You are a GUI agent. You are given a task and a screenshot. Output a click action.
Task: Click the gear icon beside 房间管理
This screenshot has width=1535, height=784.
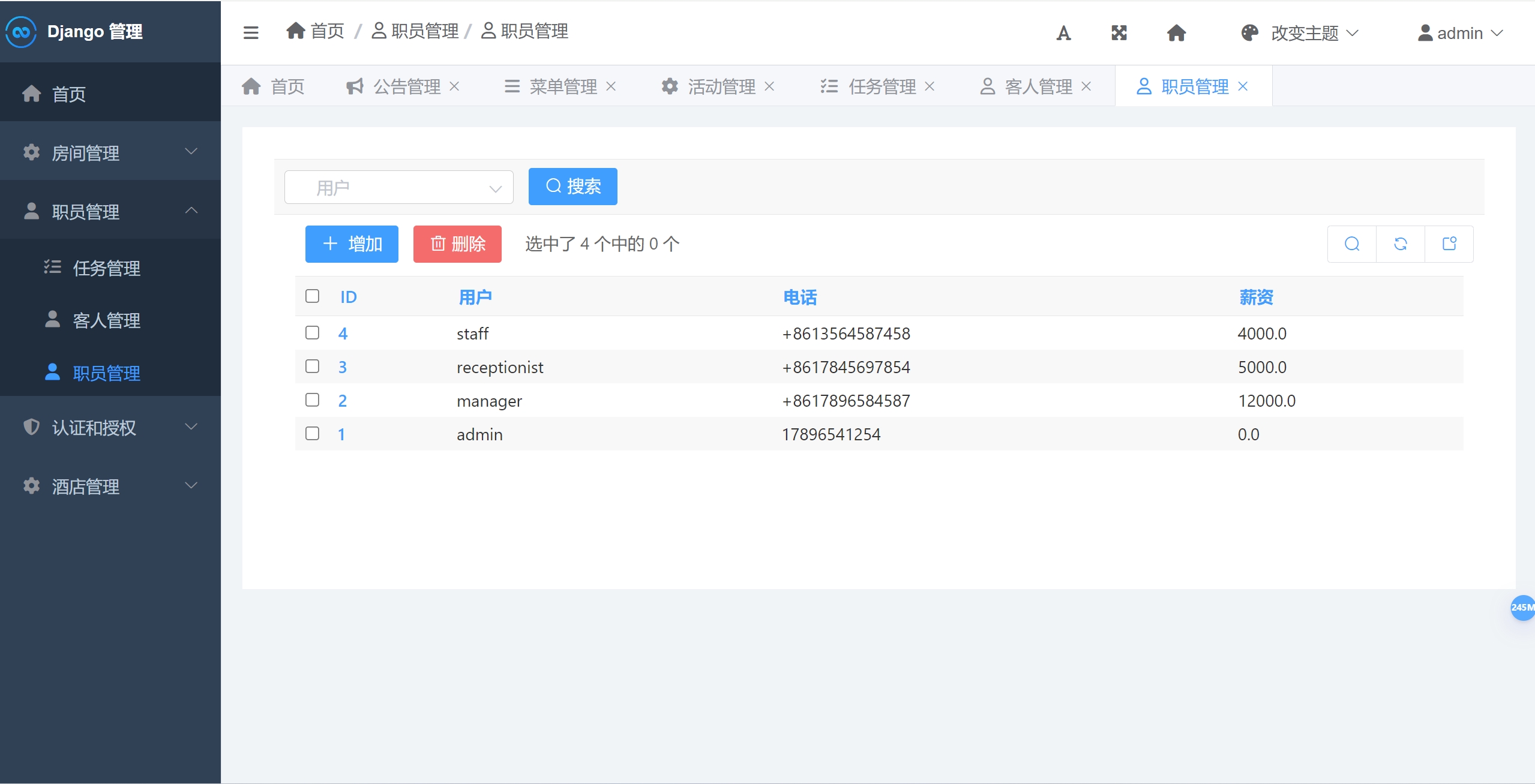(31, 152)
